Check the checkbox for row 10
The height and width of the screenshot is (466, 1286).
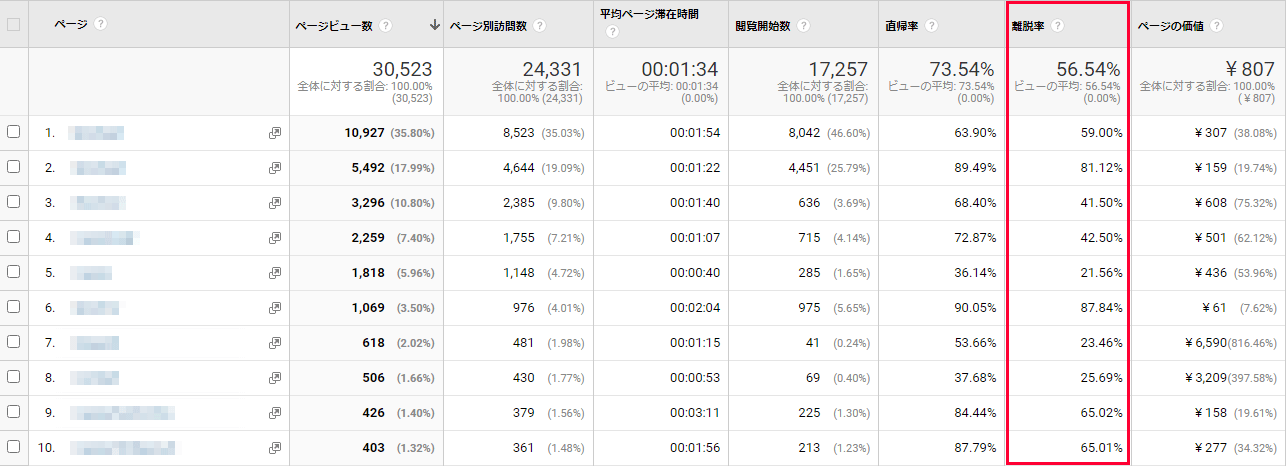pyautogui.click(x=13, y=447)
